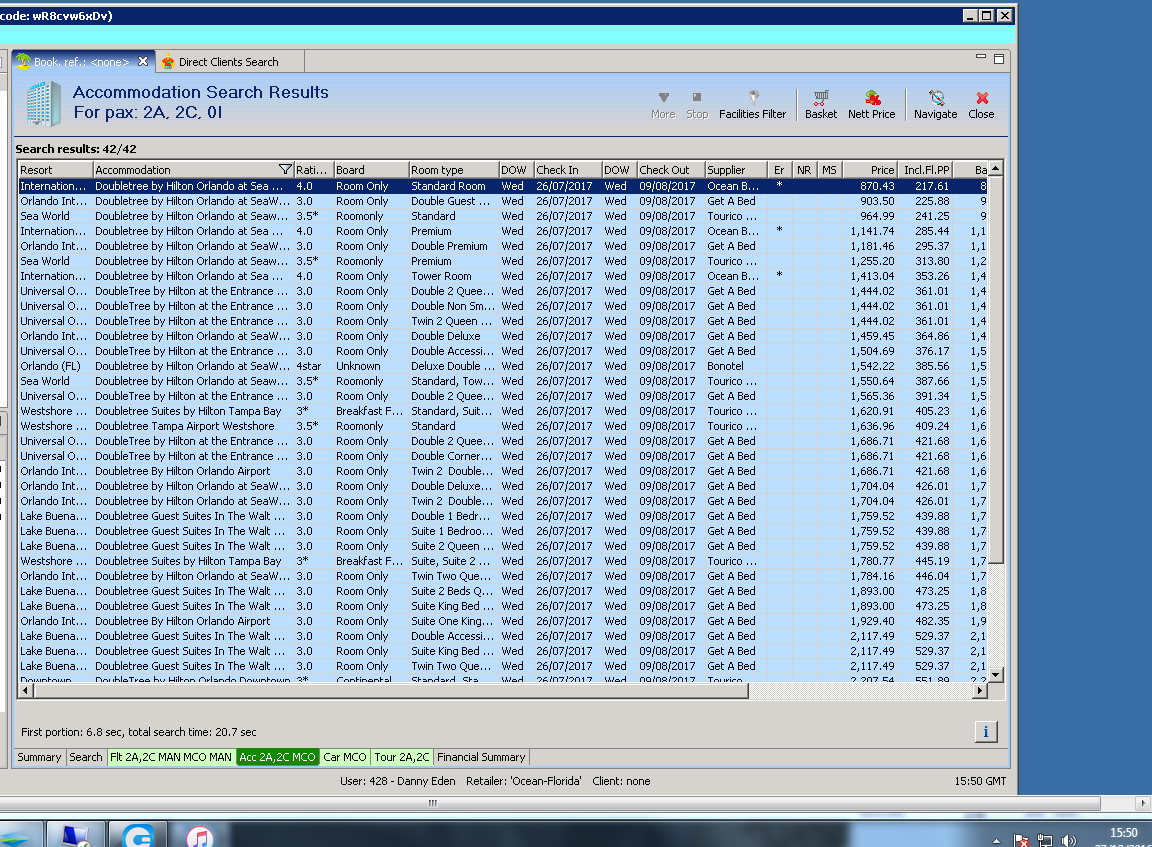This screenshot has height=847, width=1152.
Task: Select the 870.43 Standard Room row
Action: [x=503, y=186]
